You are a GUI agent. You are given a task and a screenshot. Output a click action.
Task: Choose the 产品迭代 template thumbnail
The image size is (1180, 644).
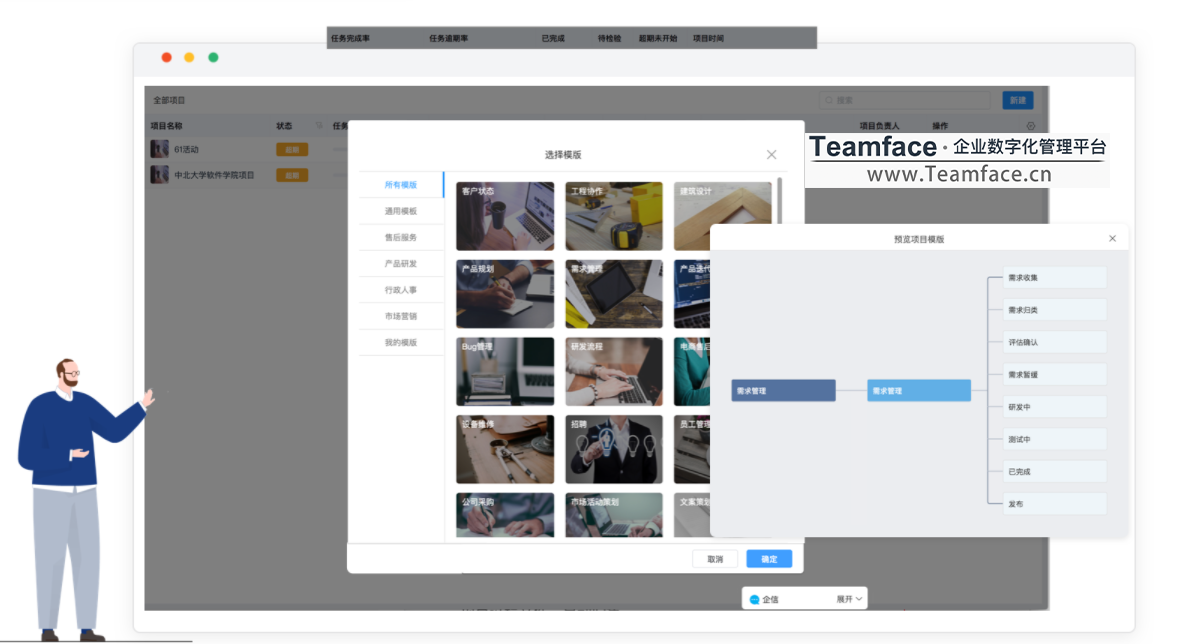(692, 293)
